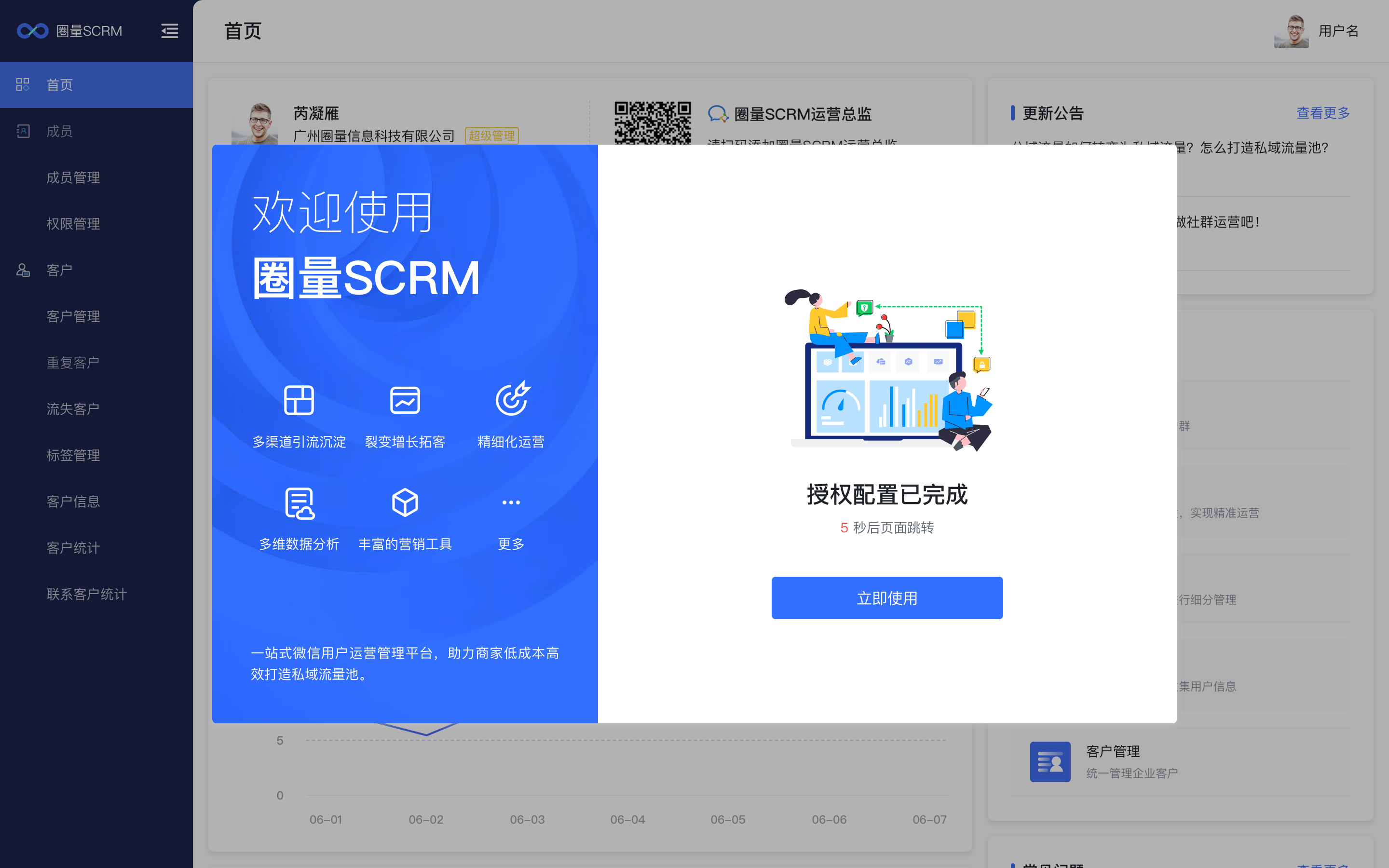Viewport: 1389px width, 868px height.
Task: Click 裂变增长拓客 chart icon
Action: [x=405, y=400]
